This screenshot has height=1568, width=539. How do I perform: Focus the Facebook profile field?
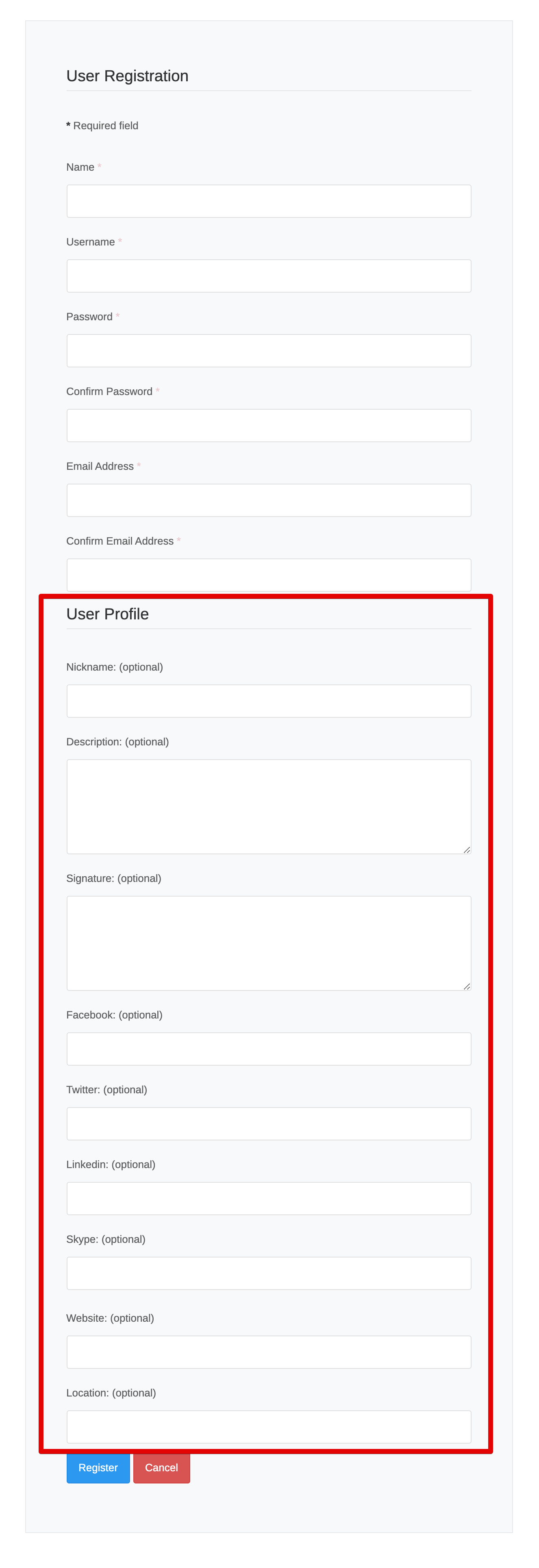point(269,1049)
